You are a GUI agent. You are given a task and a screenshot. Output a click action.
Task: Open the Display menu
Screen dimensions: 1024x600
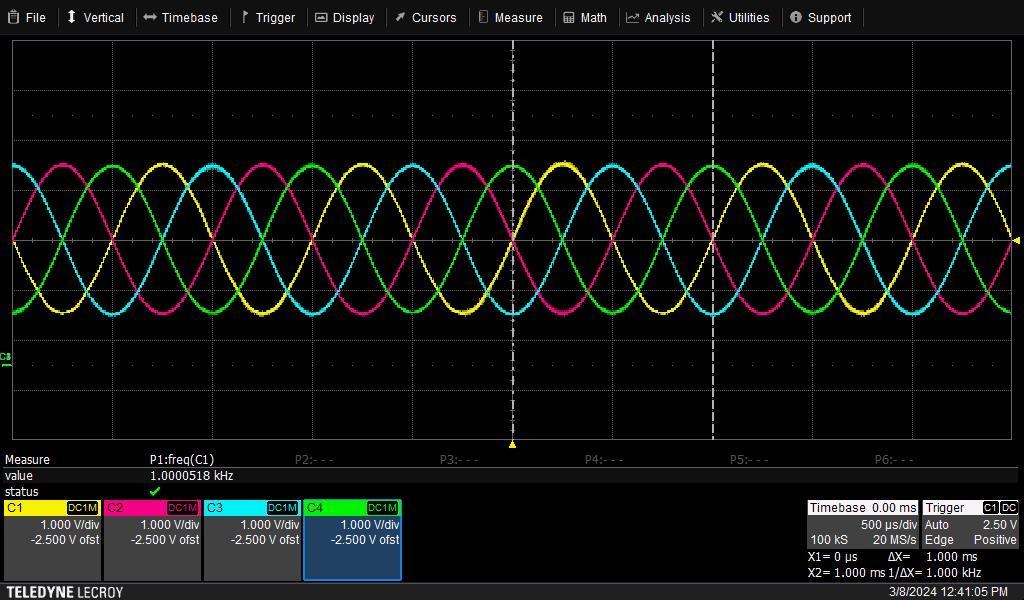click(x=345, y=18)
